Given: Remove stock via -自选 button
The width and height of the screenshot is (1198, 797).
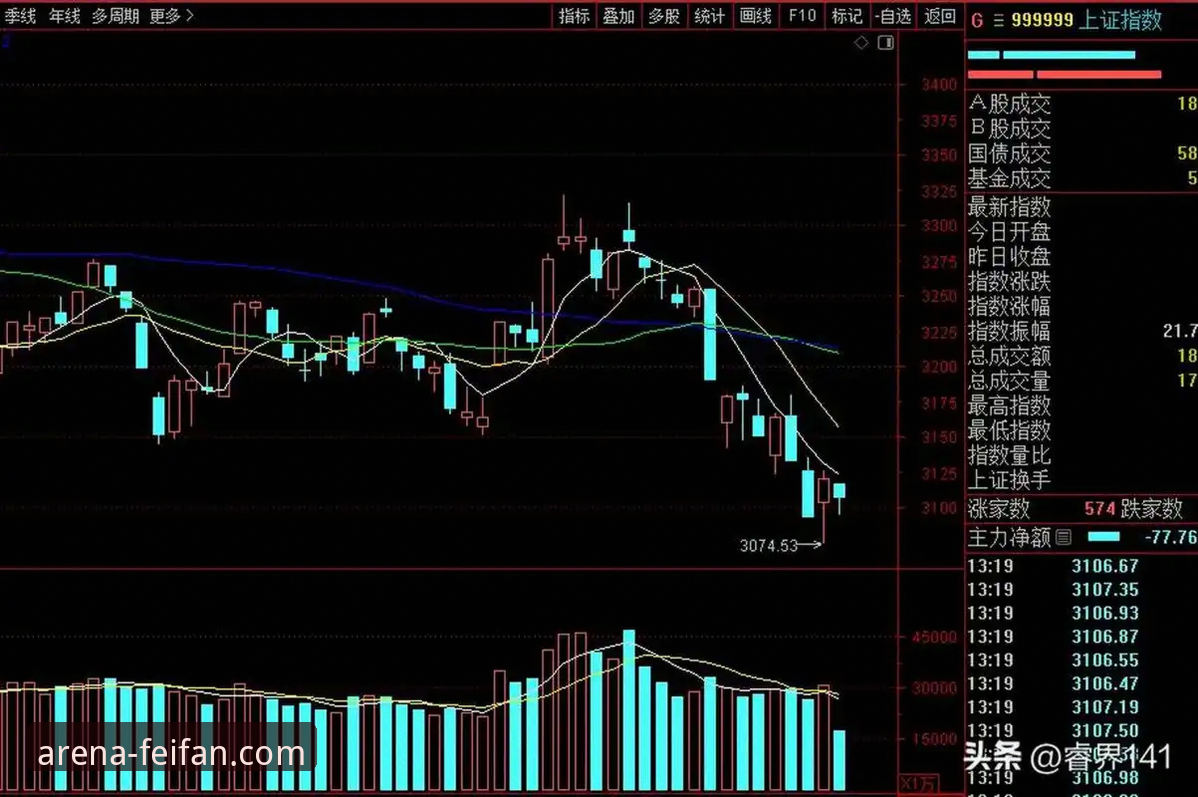Looking at the screenshot, I should [892, 16].
